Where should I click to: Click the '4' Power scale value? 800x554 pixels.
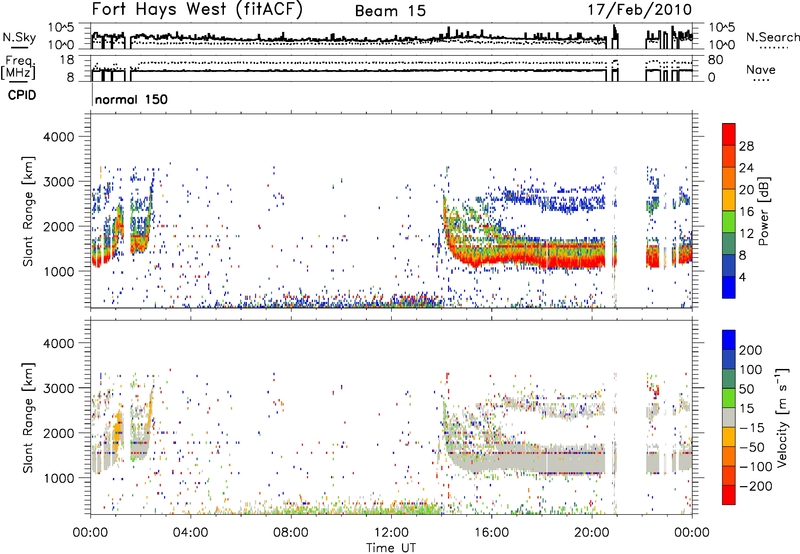tap(742, 277)
